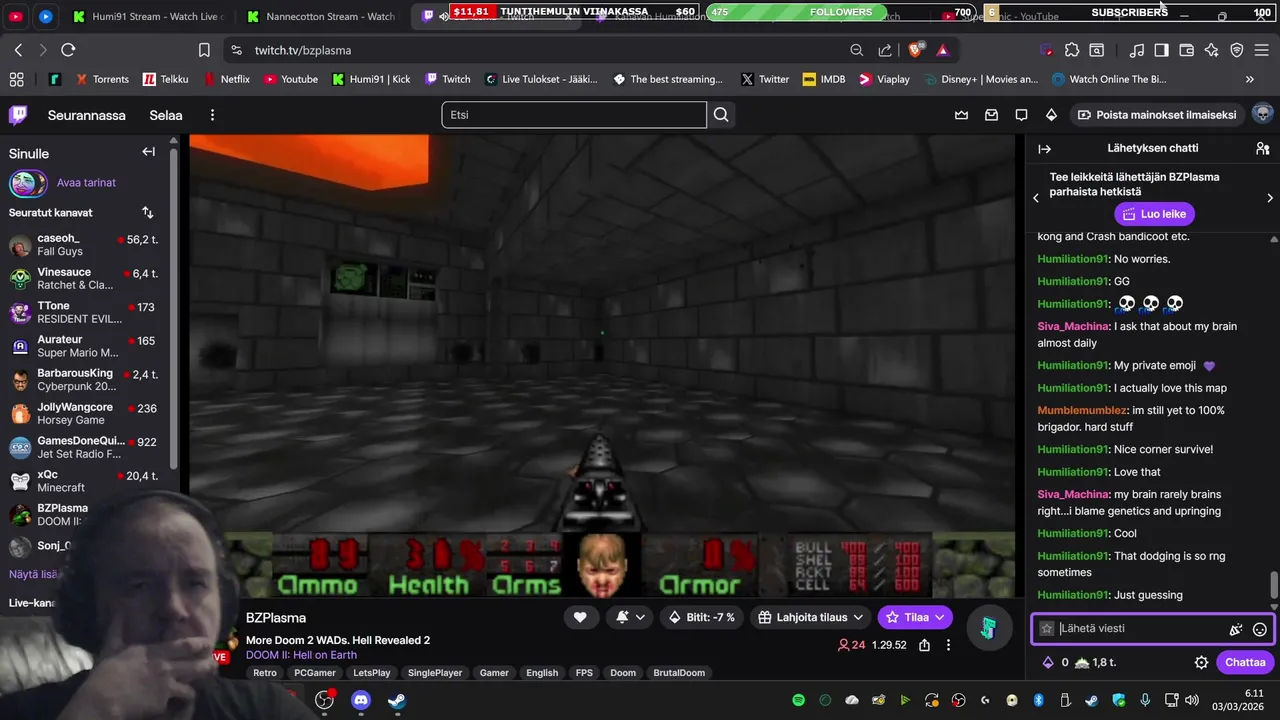Click Poista mainokset ilmaiseksi button
1280x720 pixels.
pos(1157,115)
